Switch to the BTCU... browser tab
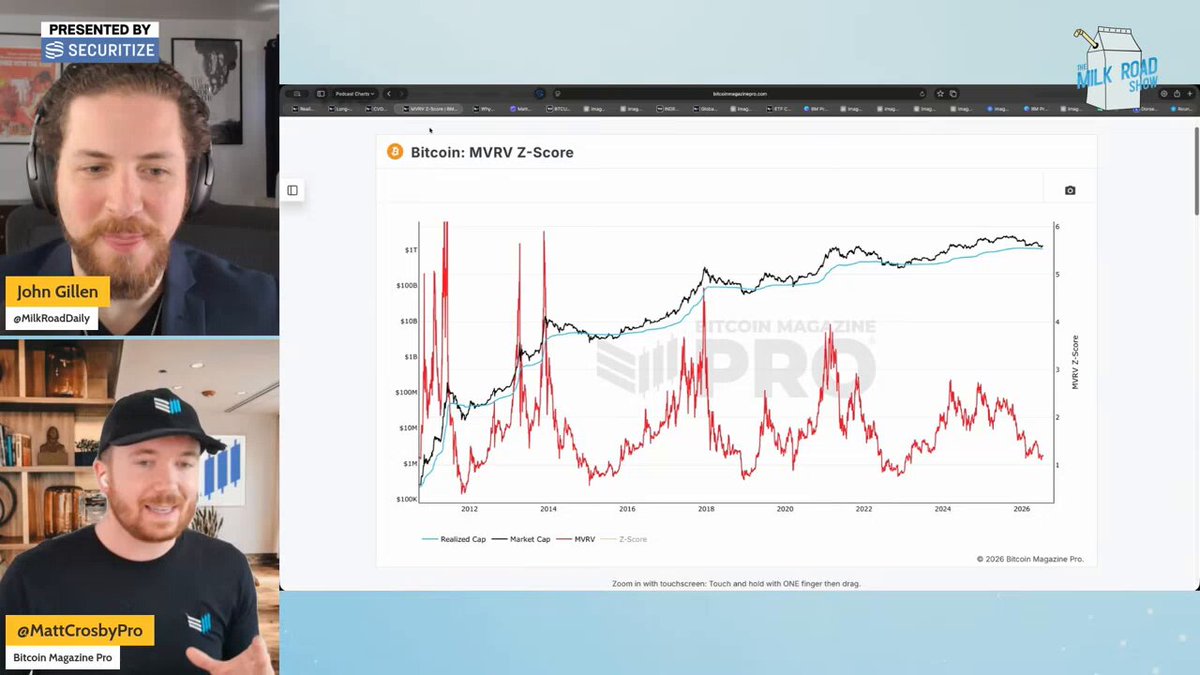Screen dimensions: 1200x675 558,108
